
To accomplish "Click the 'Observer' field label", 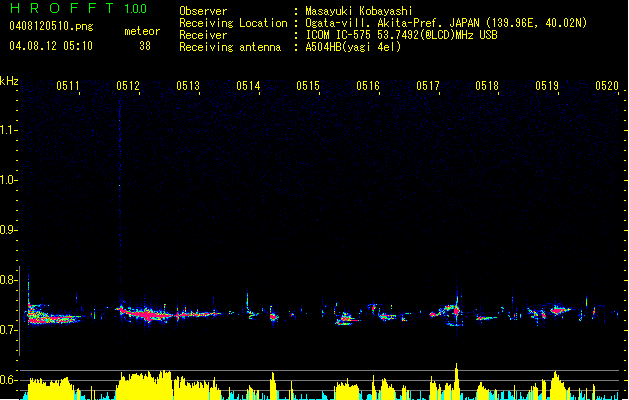I will click(203, 11).
